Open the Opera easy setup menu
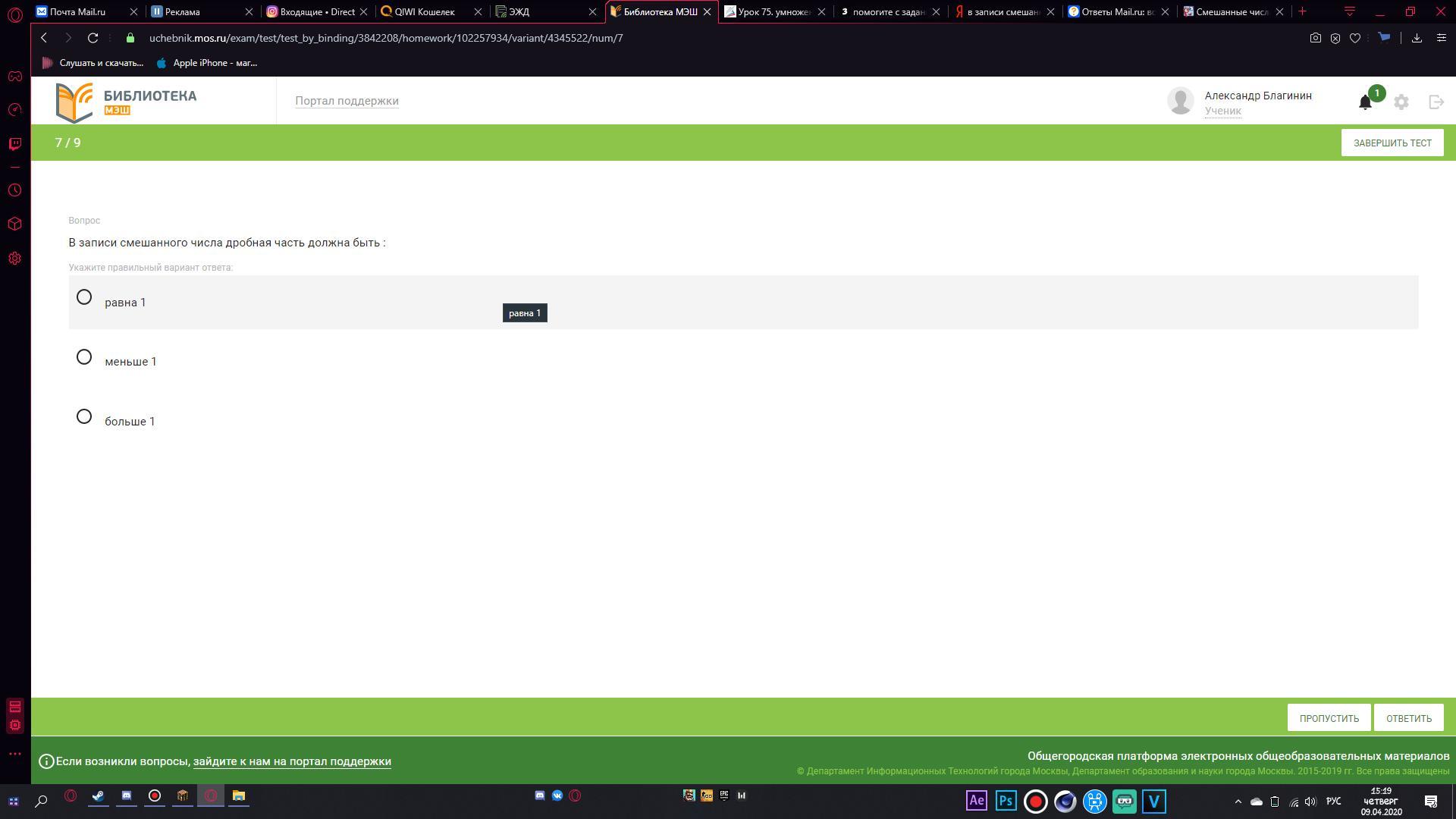This screenshot has width=1456, height=819. [x=1441, y=38]
